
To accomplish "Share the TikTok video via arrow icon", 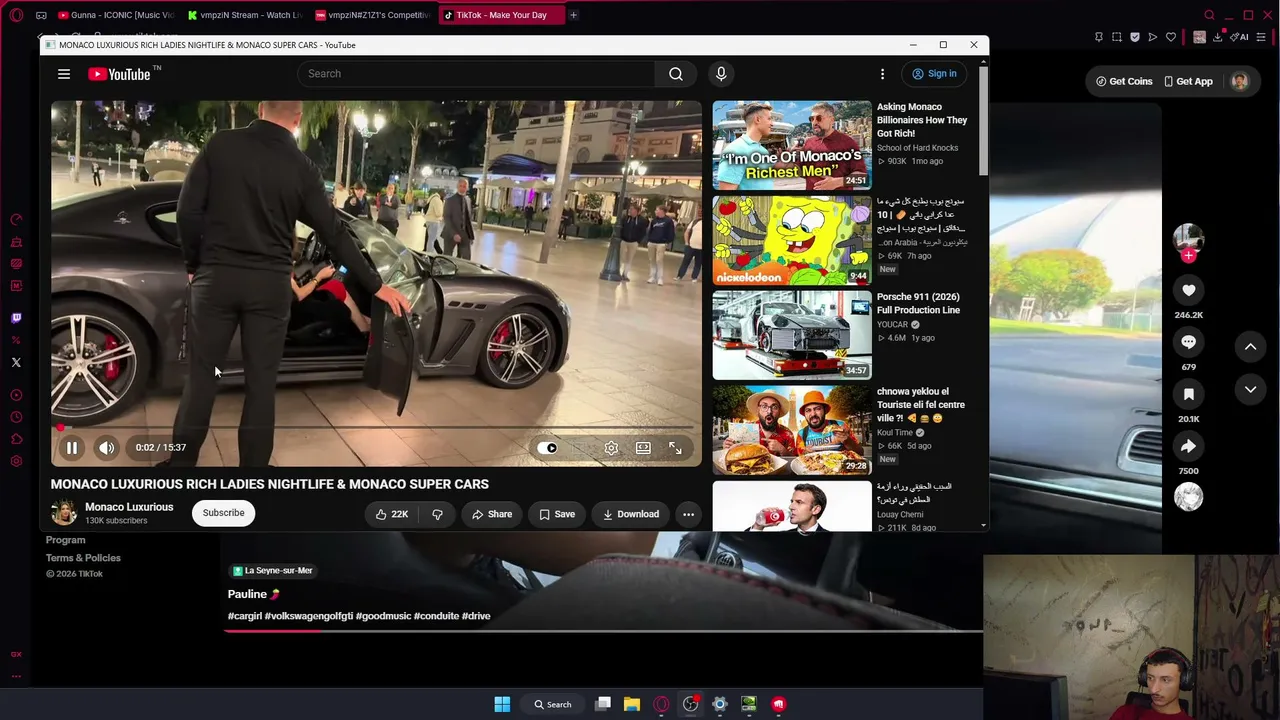I will click(x=1188, y=446).
